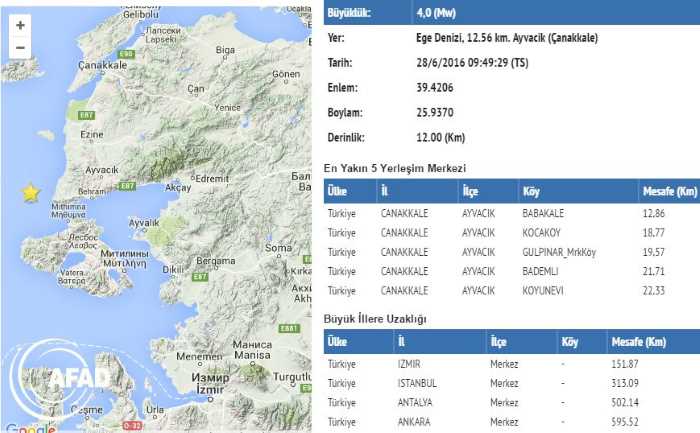700x433 pixels.
Task: Open the Google logo on map
Action: coord(28,427)
